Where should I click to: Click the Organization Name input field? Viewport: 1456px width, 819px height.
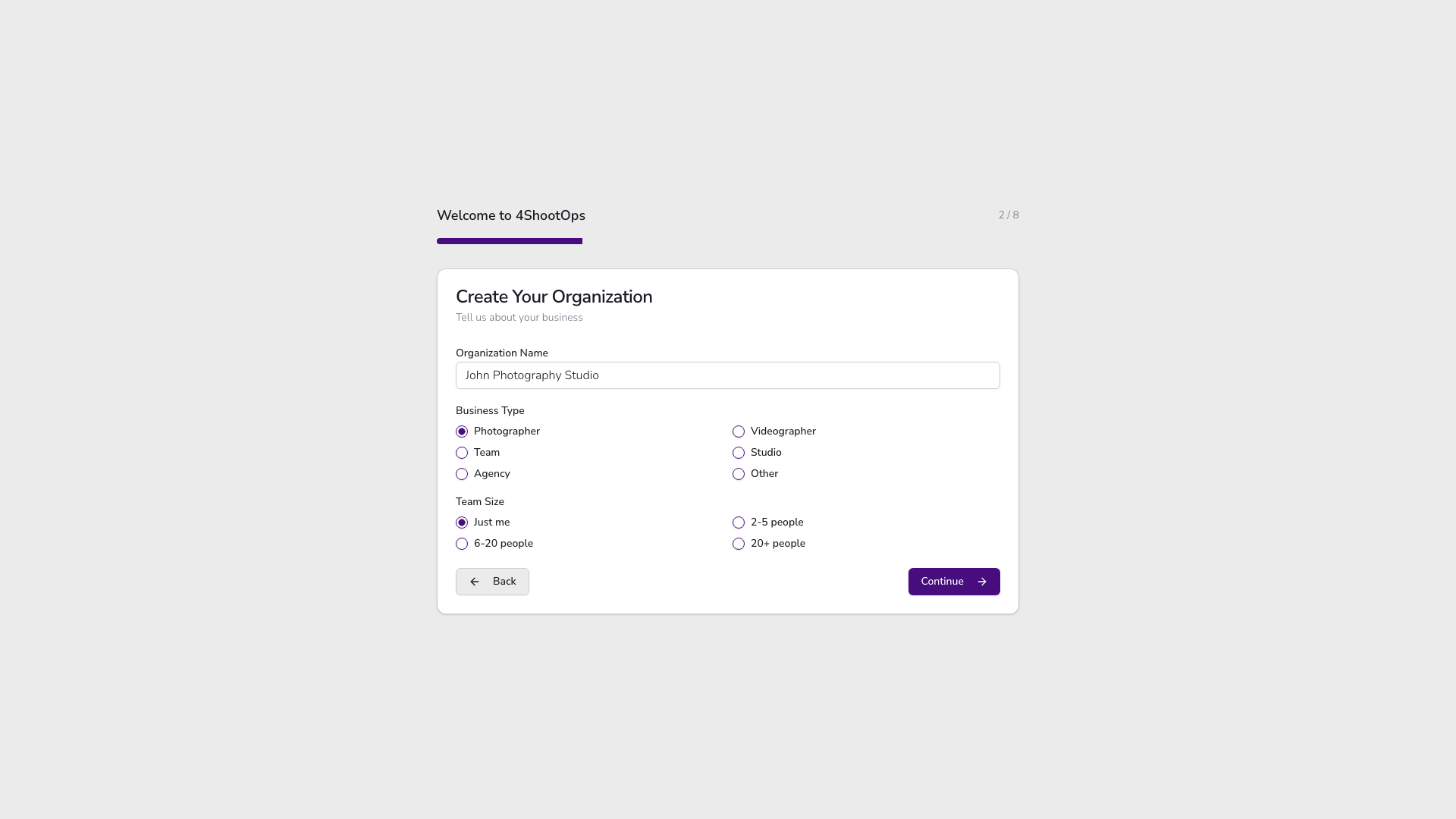point(727,375)
